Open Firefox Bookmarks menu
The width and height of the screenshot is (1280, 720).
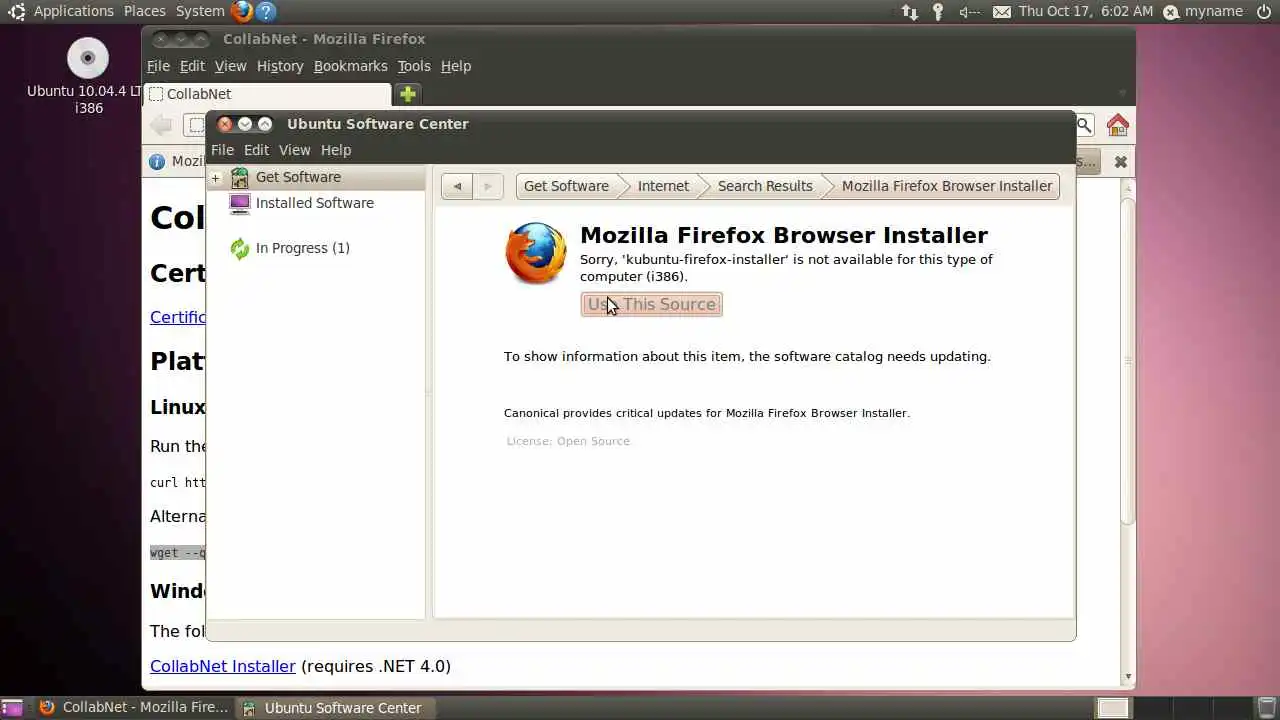pos(350,66)
